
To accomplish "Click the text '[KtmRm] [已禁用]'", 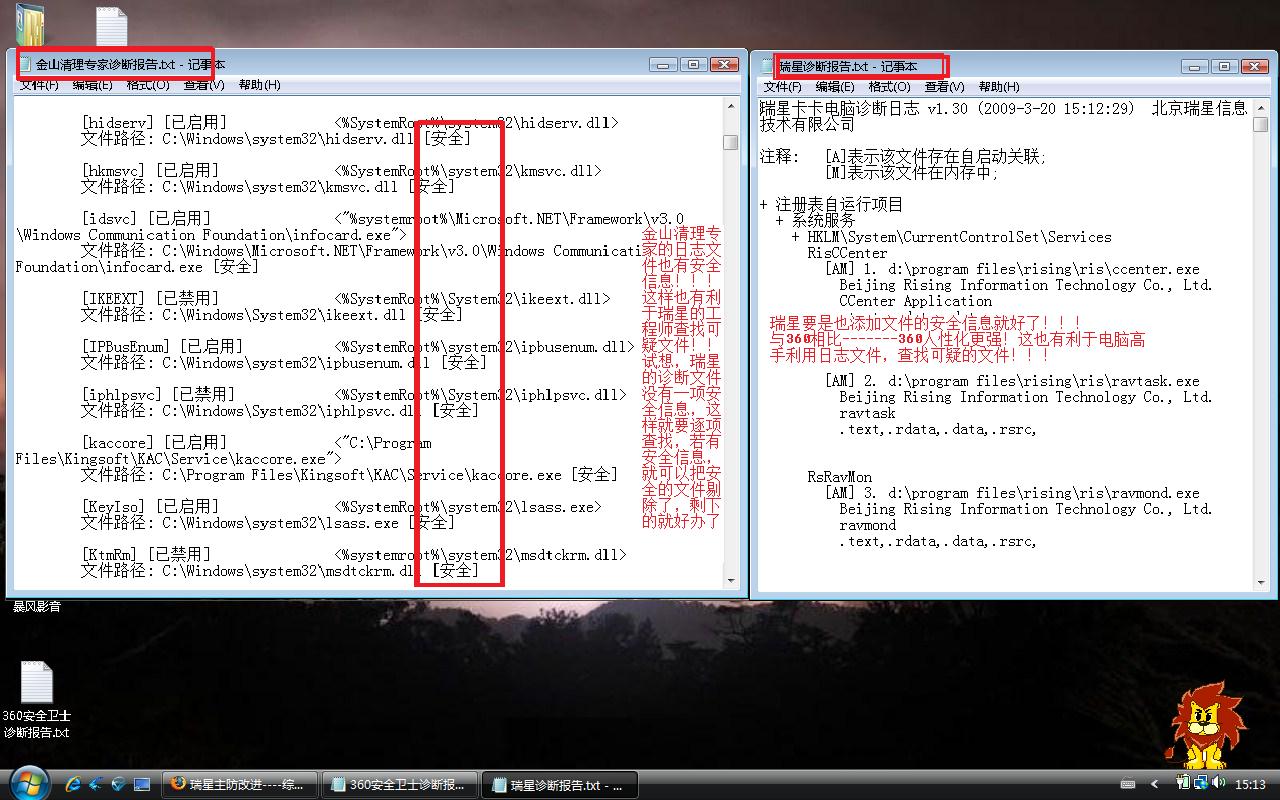I will 149,555.
